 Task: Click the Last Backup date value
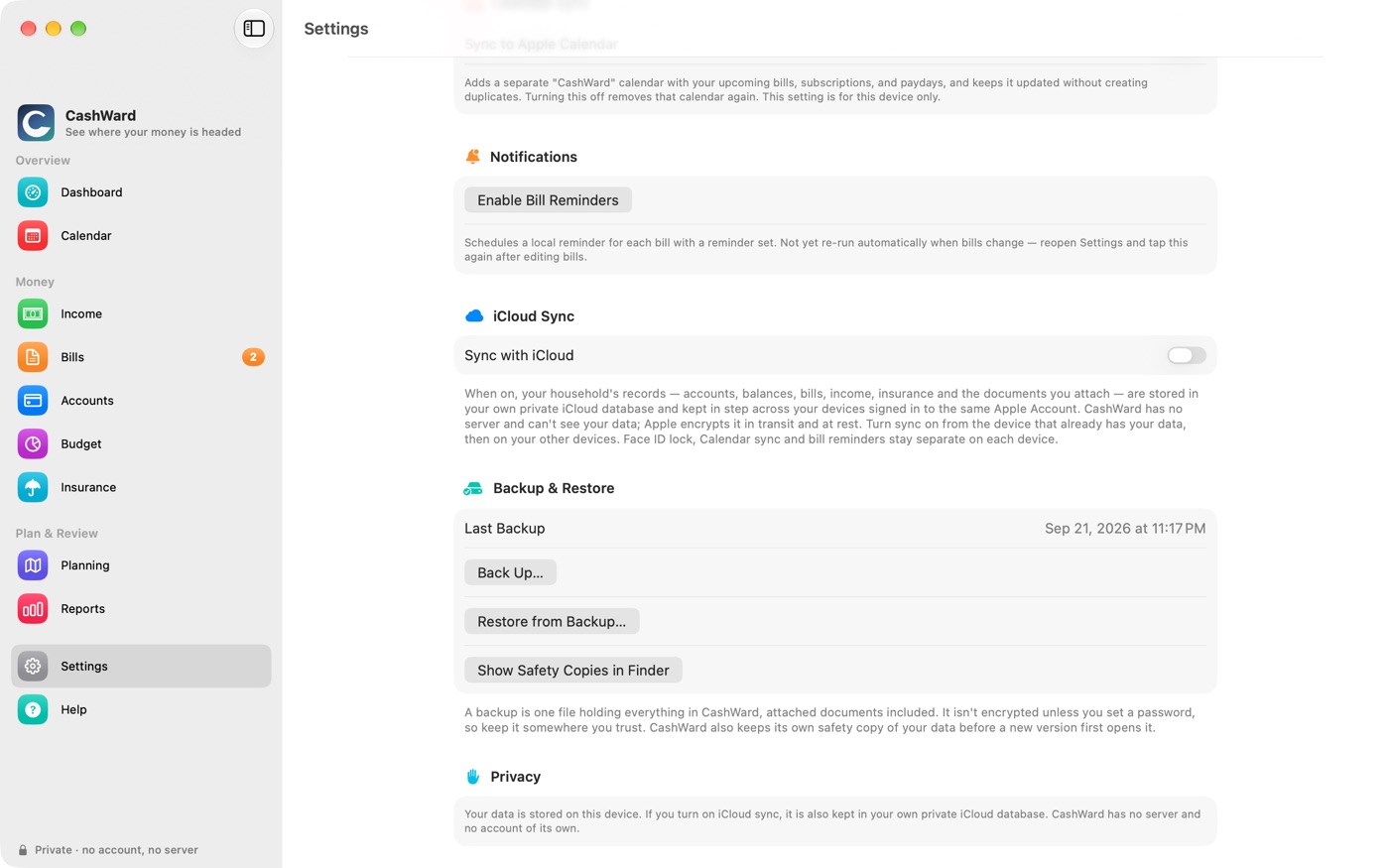[1125, 529]
